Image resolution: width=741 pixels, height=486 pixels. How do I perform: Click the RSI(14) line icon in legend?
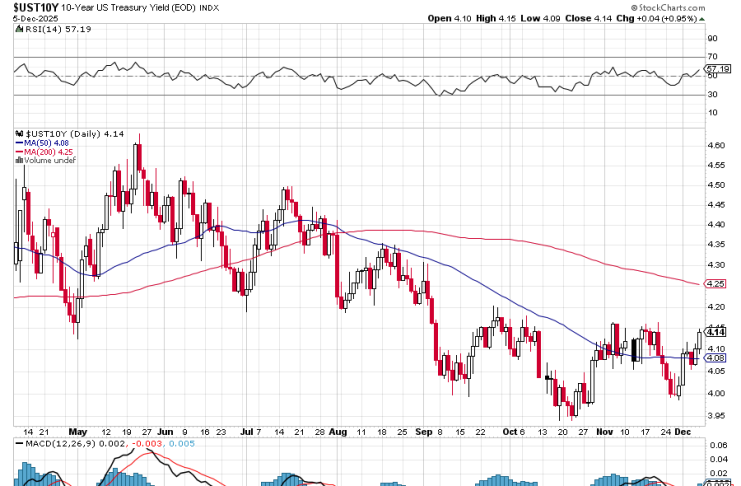(17, 31)
